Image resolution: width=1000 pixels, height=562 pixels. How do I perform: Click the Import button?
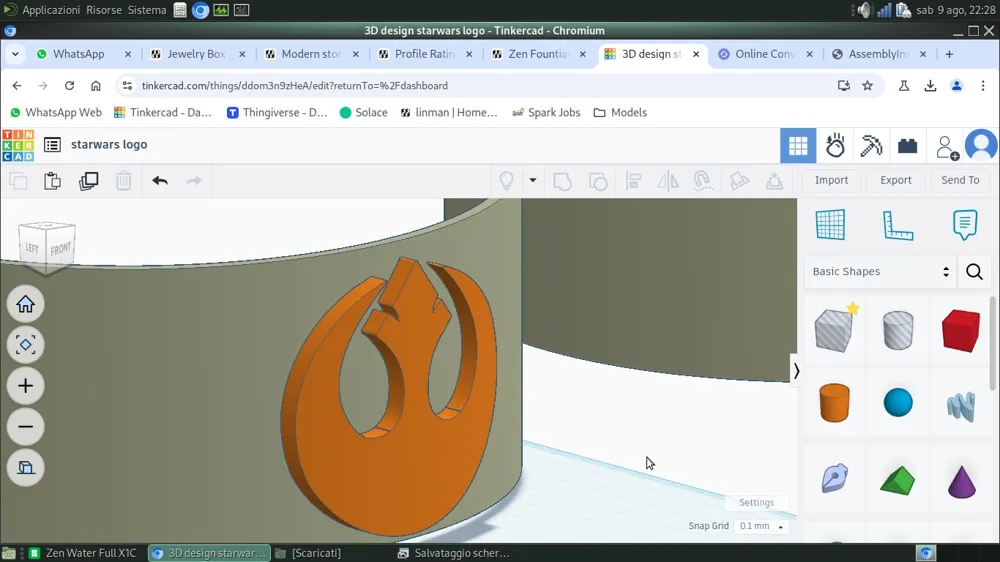click(831, 180)
